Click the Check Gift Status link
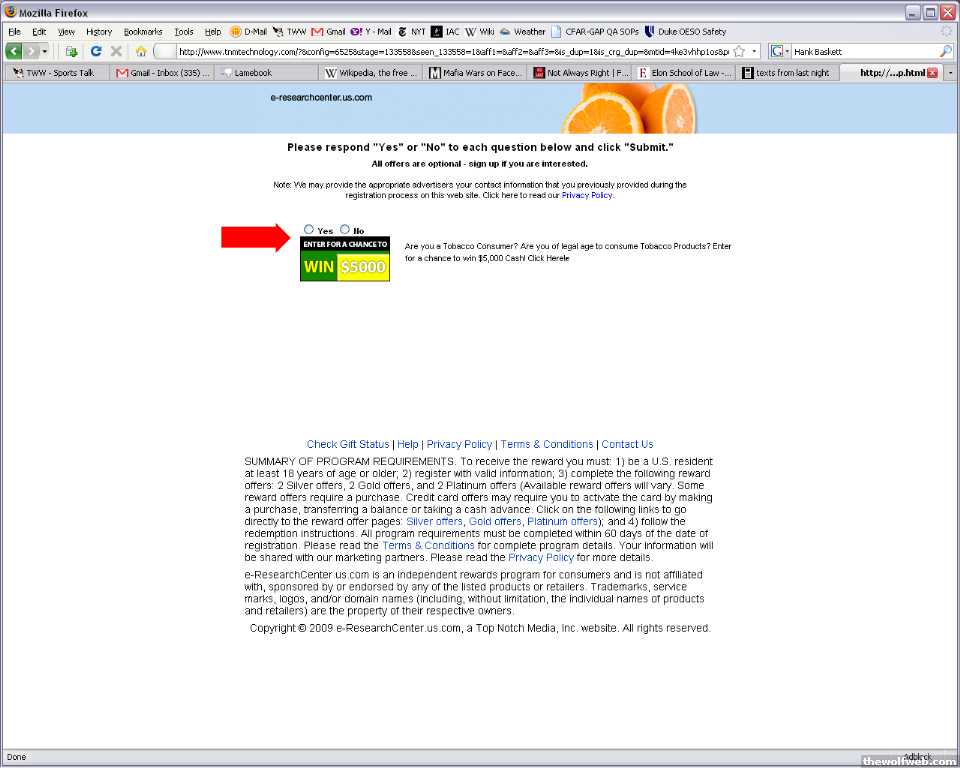Image resolution: width=960 pixels, height=768 pixels. click(348, 444)
